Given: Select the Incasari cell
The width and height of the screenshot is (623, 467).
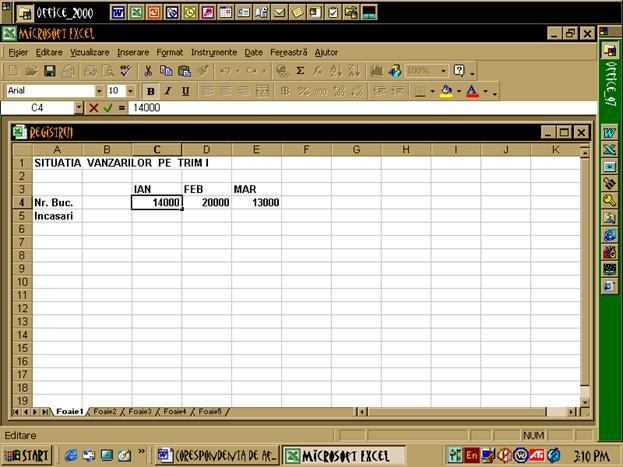Looking at the screenshot, I should [57, 216].
